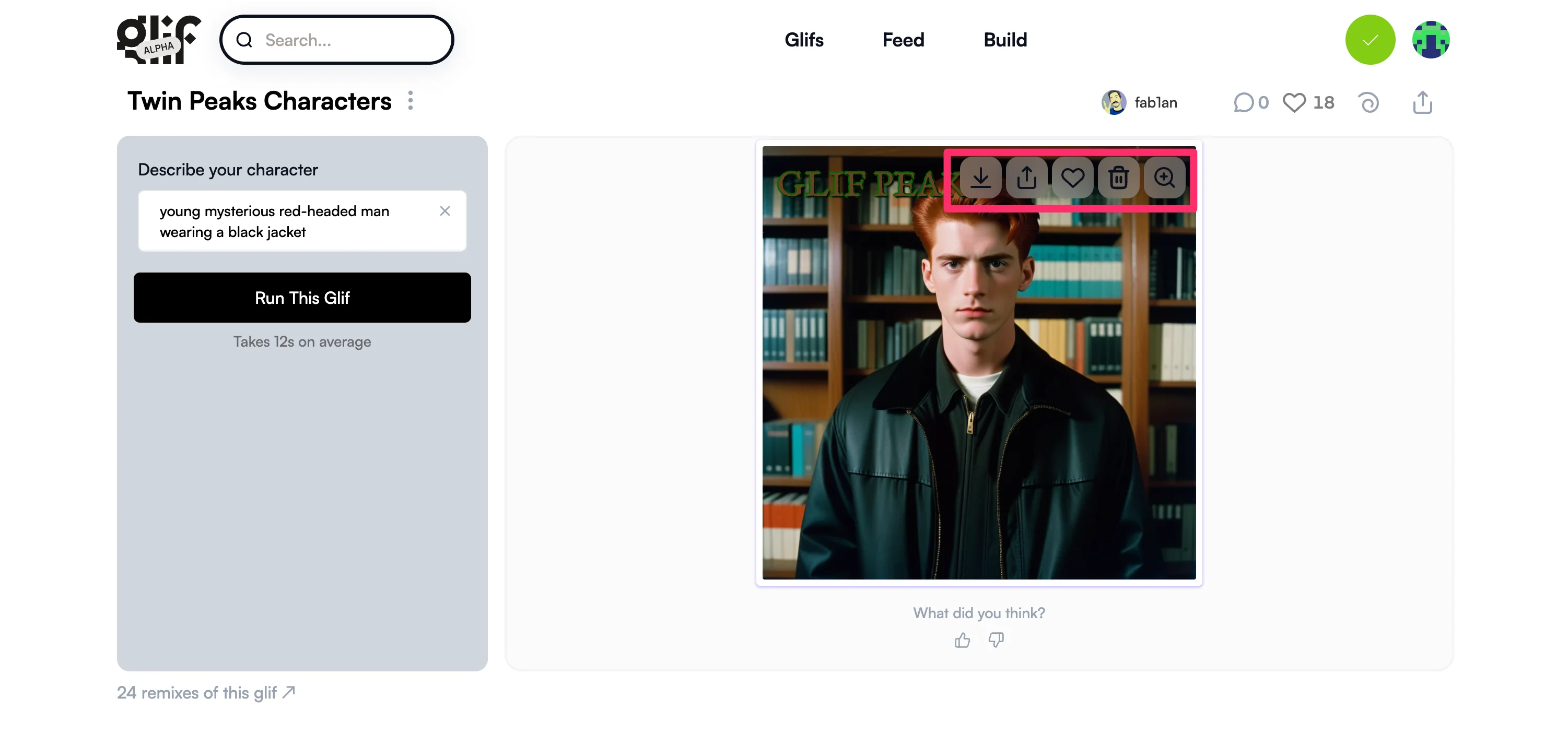Click the remix spiral icon
Viewport: 1568px width, 733px height.
pos(1369,102)
